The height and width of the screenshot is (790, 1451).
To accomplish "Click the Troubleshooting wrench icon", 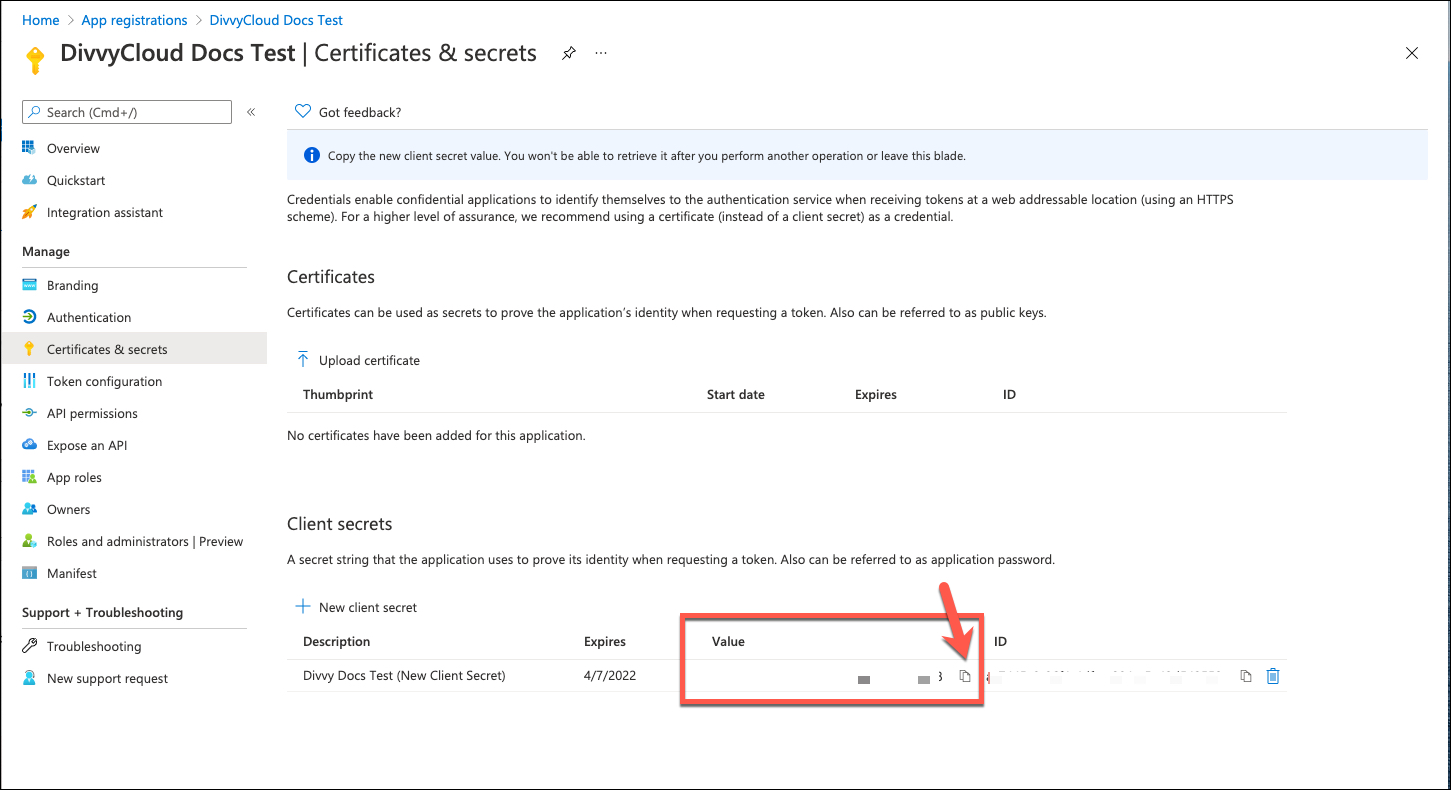I will [x=29, y=646].
